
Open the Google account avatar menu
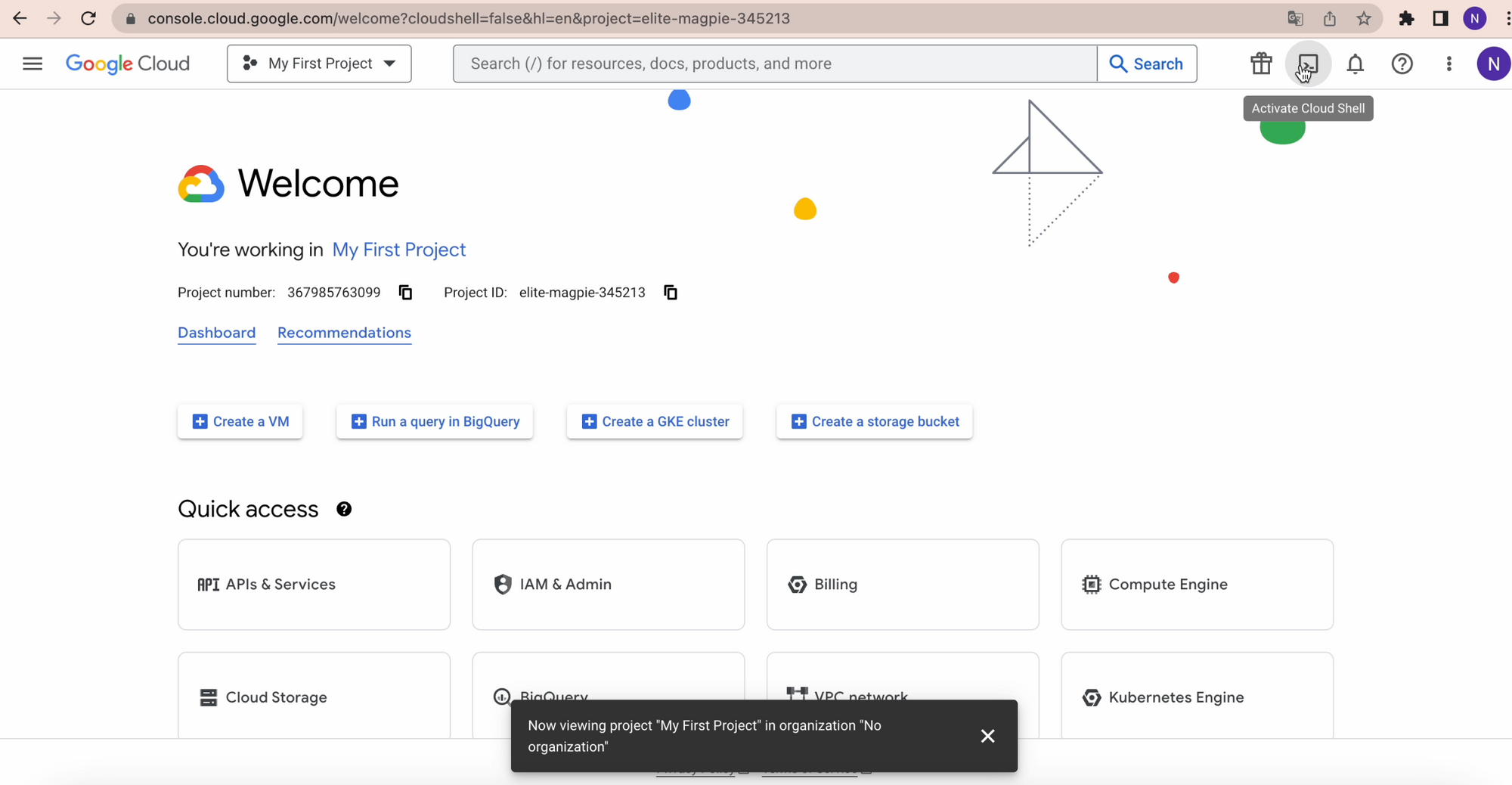pyautogui.click(x=1492, y=64)
